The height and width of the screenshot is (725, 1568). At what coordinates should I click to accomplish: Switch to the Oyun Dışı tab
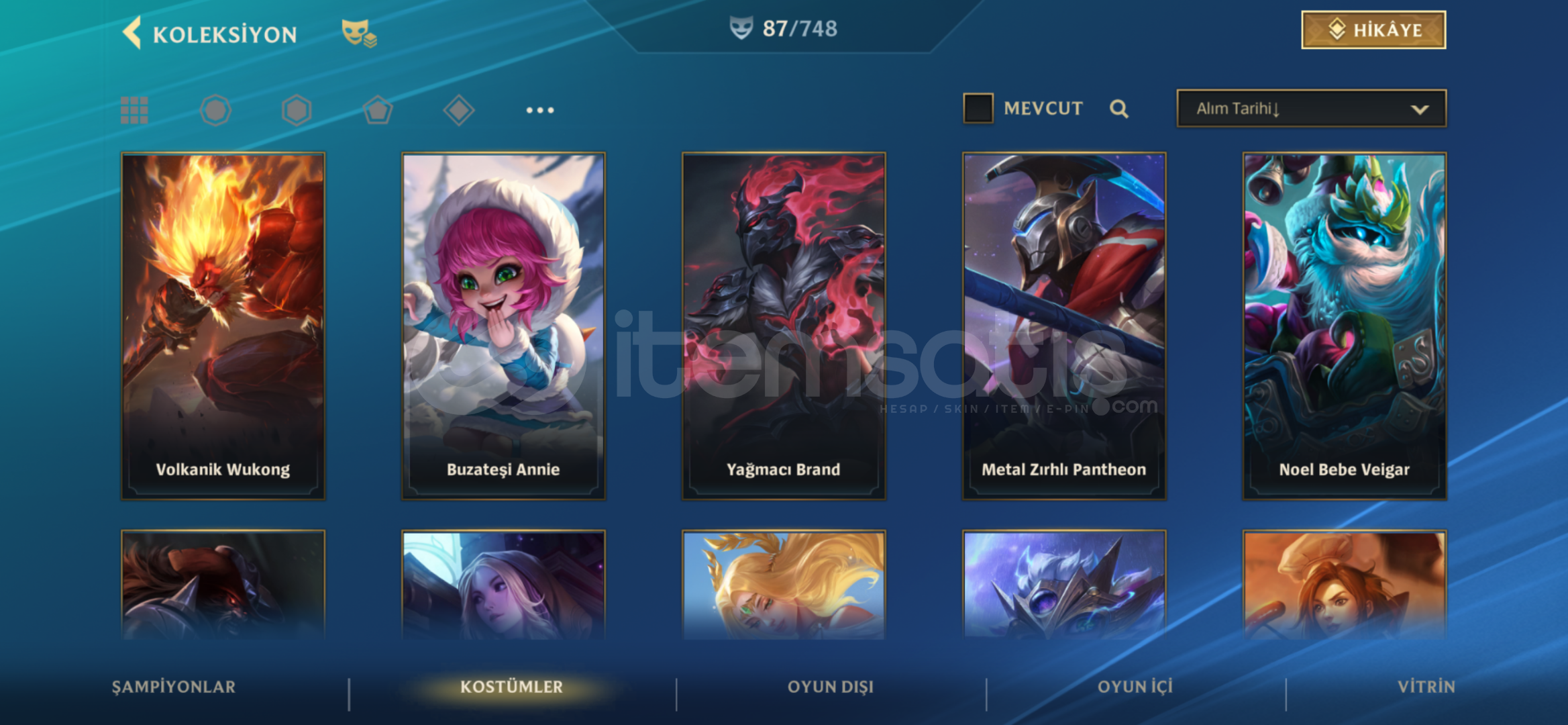831,687
